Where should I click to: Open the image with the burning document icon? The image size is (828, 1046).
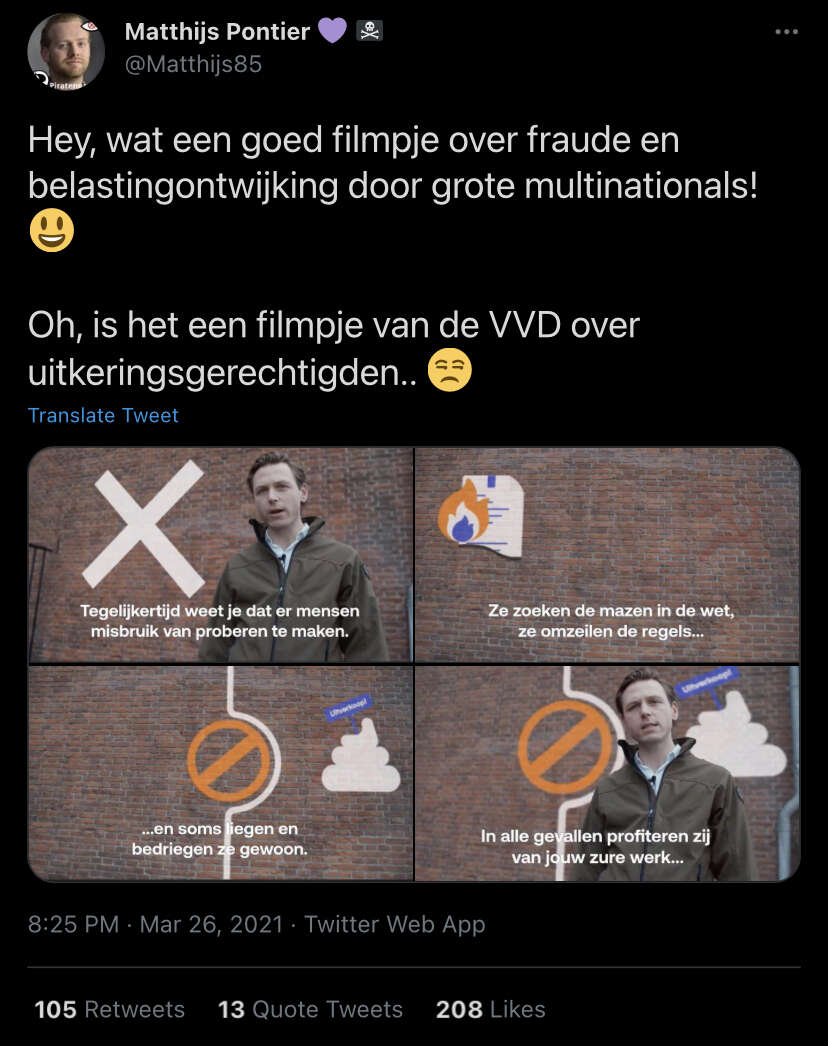click(607, 555)
